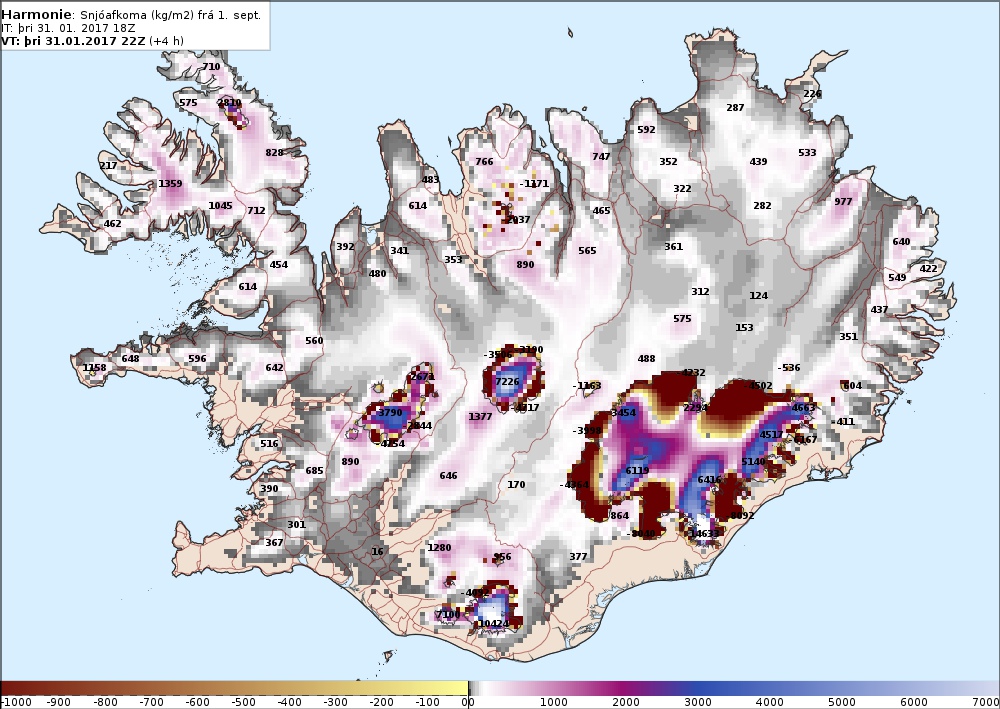Click the 462 value label
Image resolution: width=1000 pixels, height=709 pixels.
point(112,224)
